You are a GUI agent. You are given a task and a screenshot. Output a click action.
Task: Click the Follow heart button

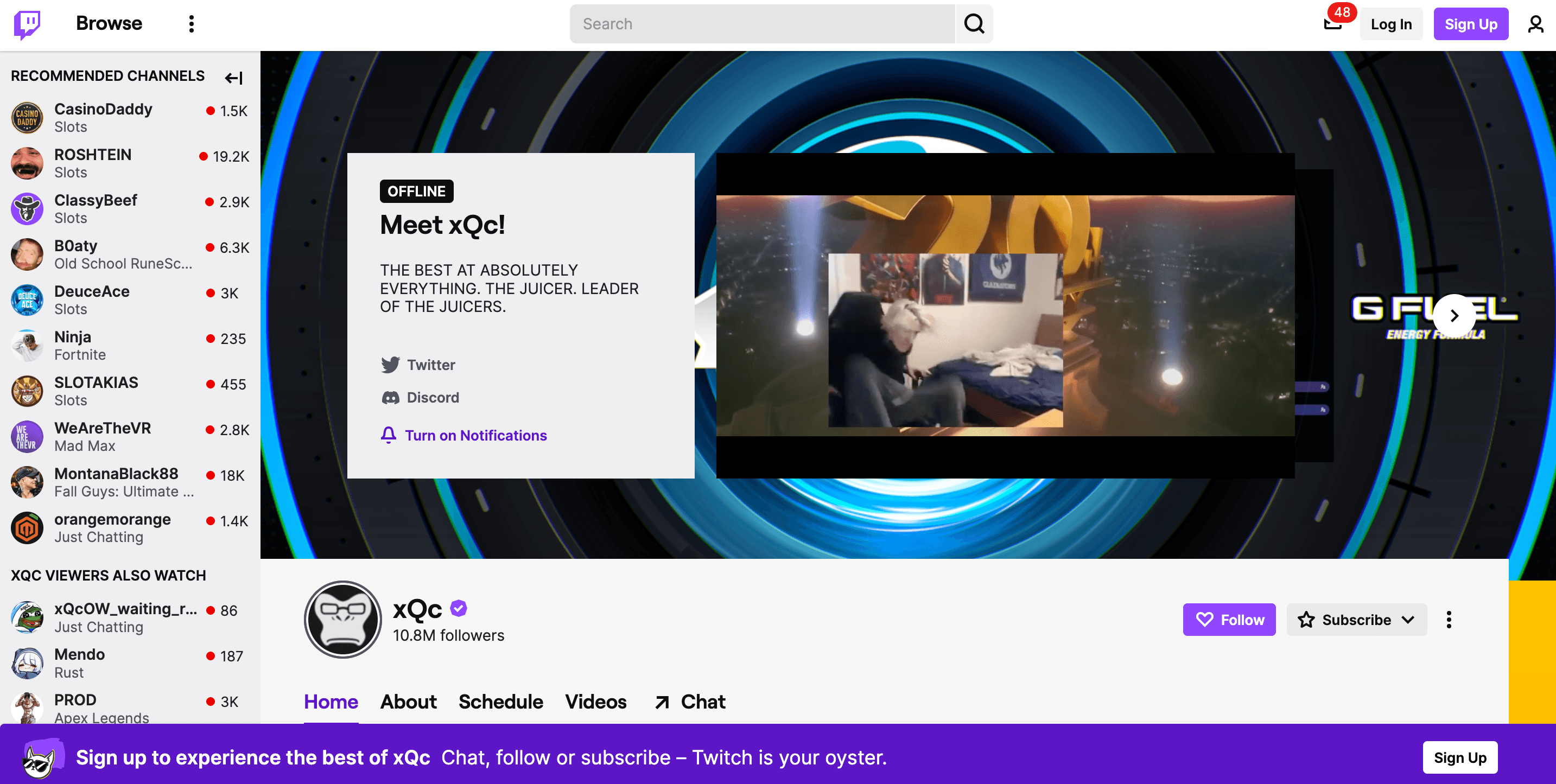point(1229,620)
